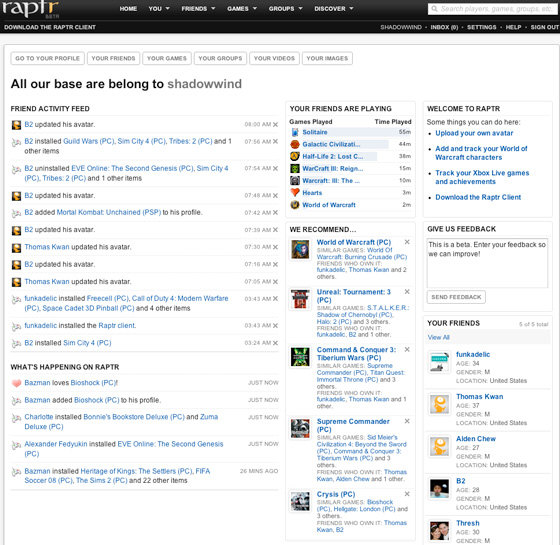Focus the search players, games, groups field
Viewport: 560px width, 545px height.
pyautogui.click(x=493, y=9)
